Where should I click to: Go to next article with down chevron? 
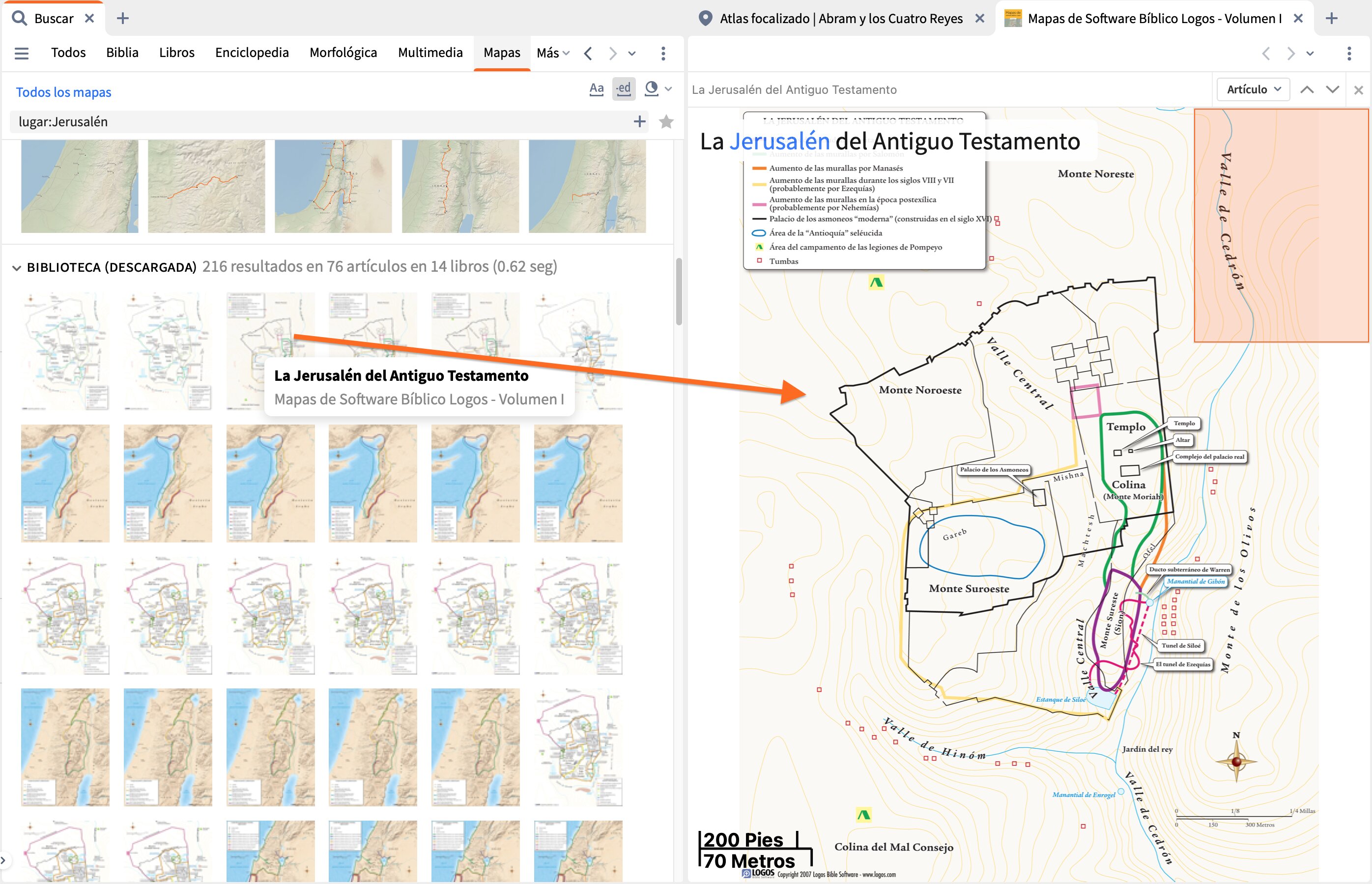click(1332, 89)
